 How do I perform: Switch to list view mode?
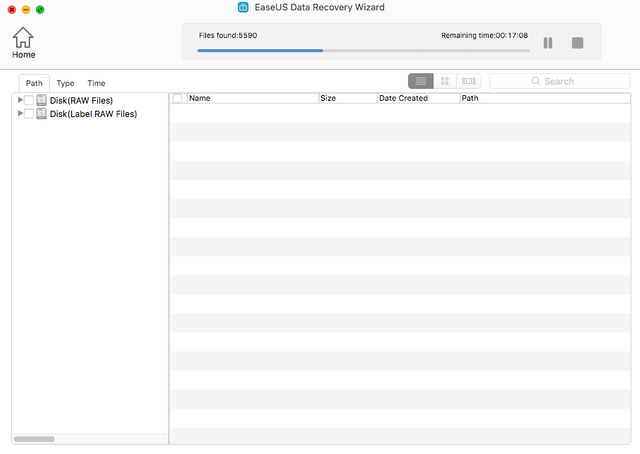pyautogui.click(x=421, y=81)
